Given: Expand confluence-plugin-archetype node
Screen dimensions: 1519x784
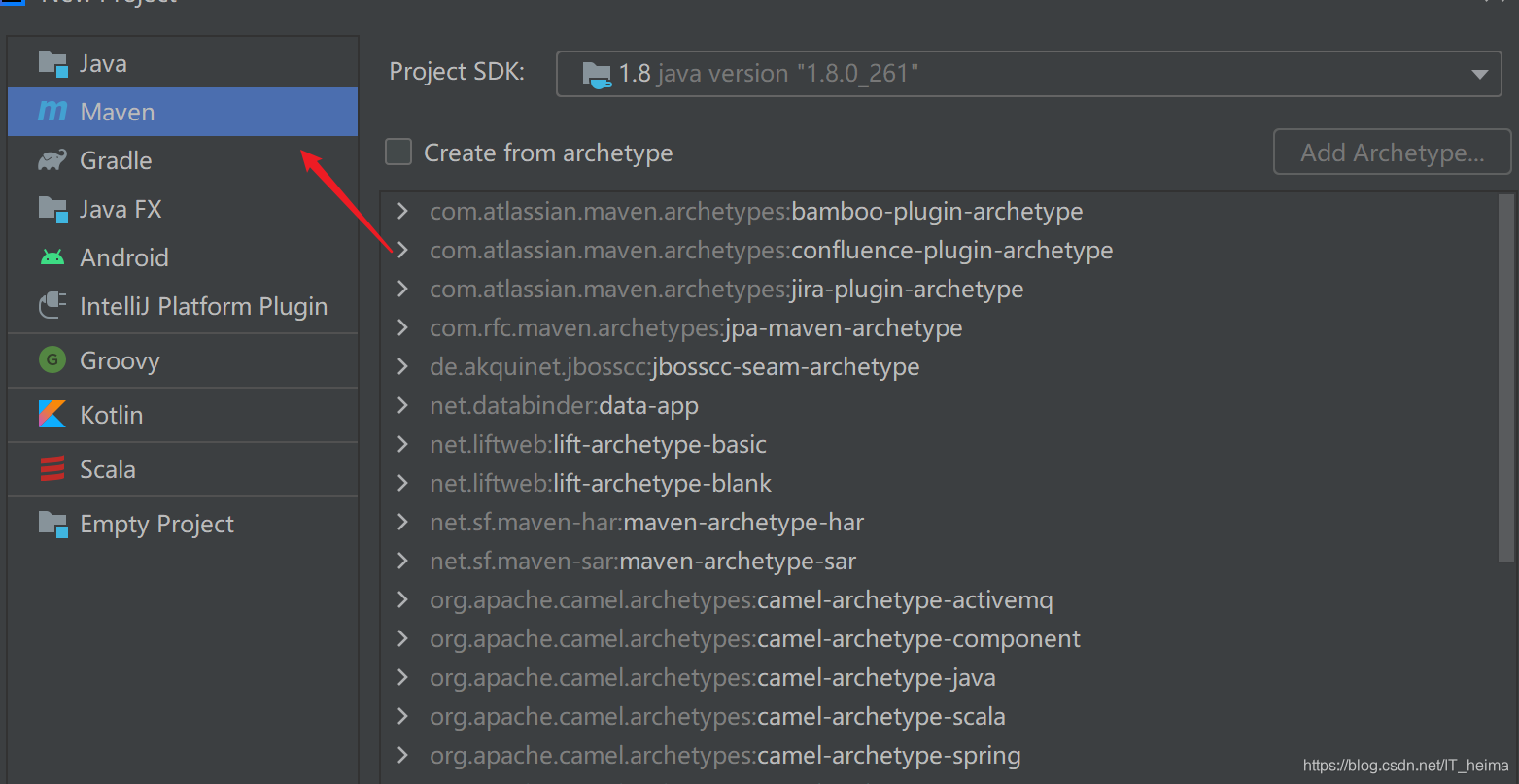Looking at the screenshot, I should [x=402, y=250].
